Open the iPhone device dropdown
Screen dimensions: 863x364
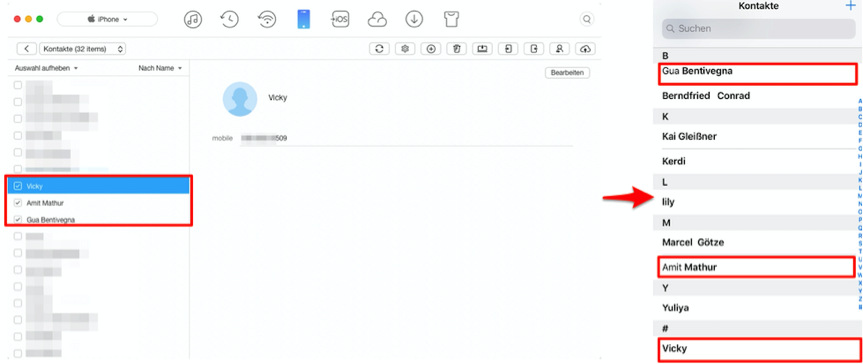[107, 19]
